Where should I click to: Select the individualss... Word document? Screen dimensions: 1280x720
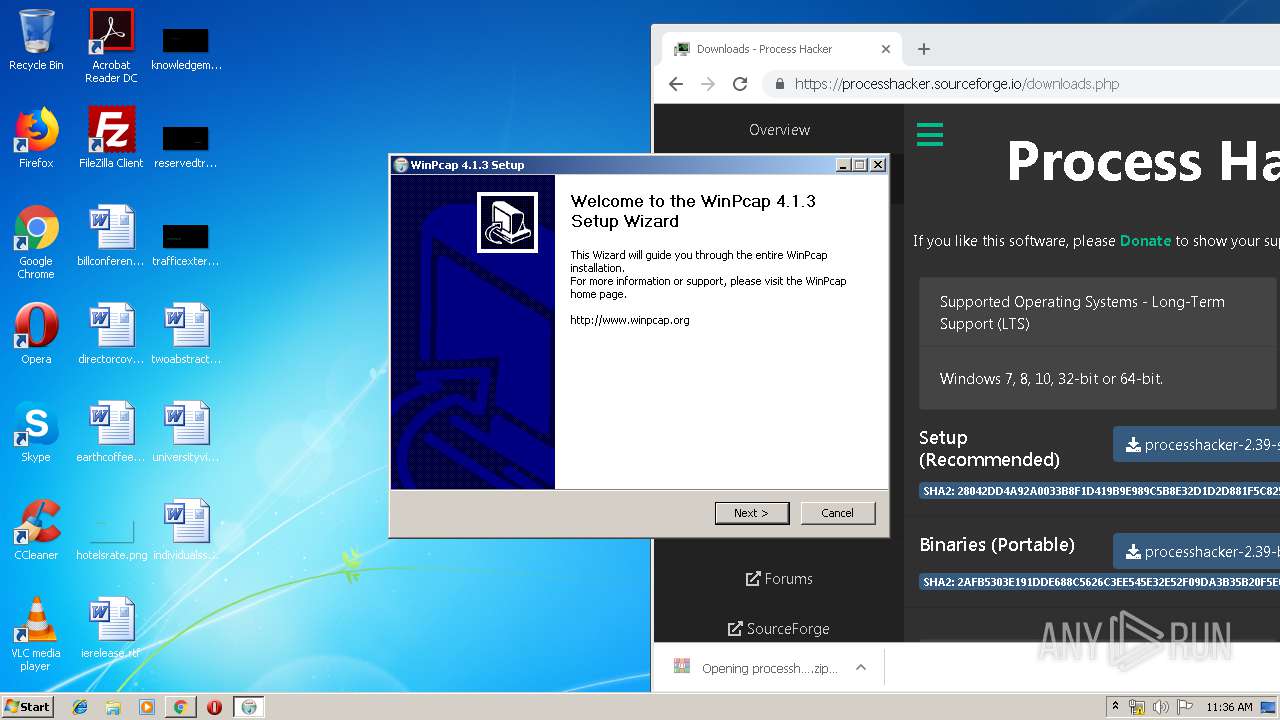point(186,530)
